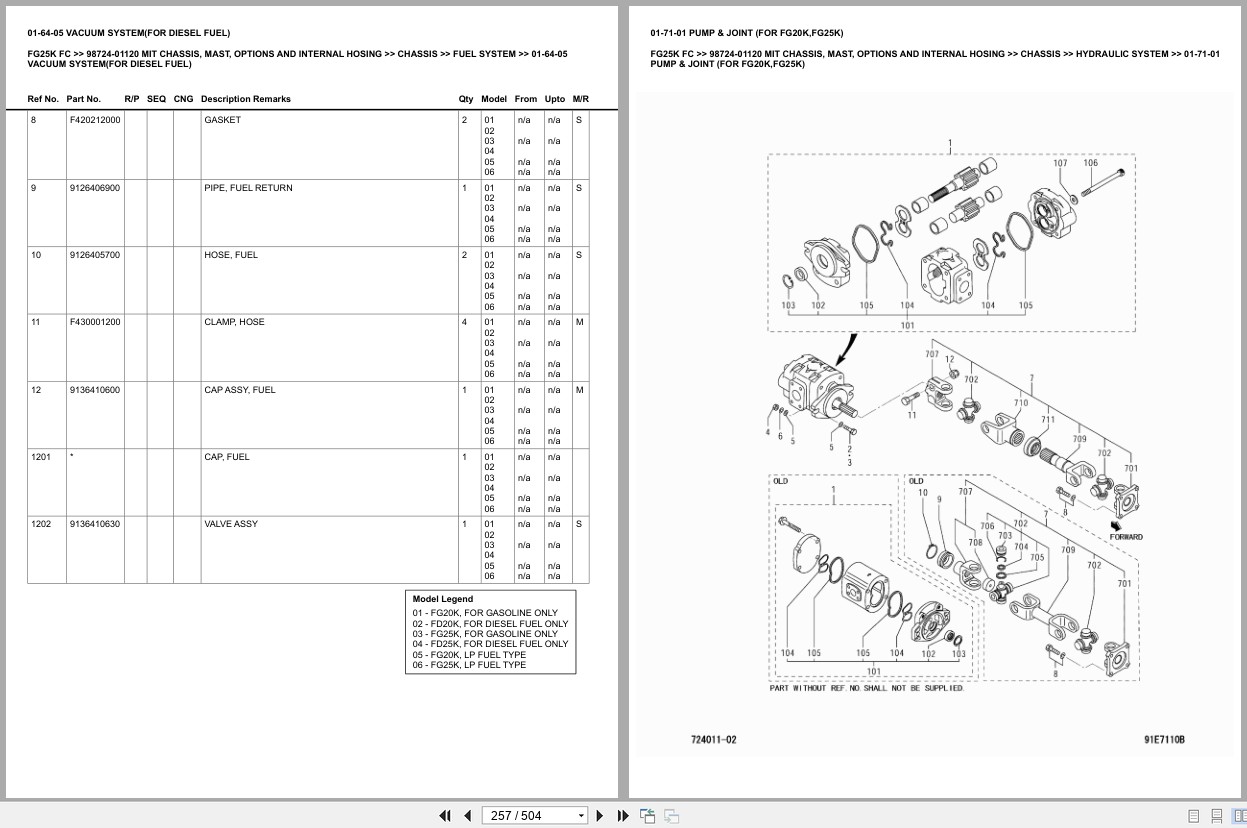Jump to the last page
The height and width of the screenshot is (828, 1247).
tap(623, 816)
